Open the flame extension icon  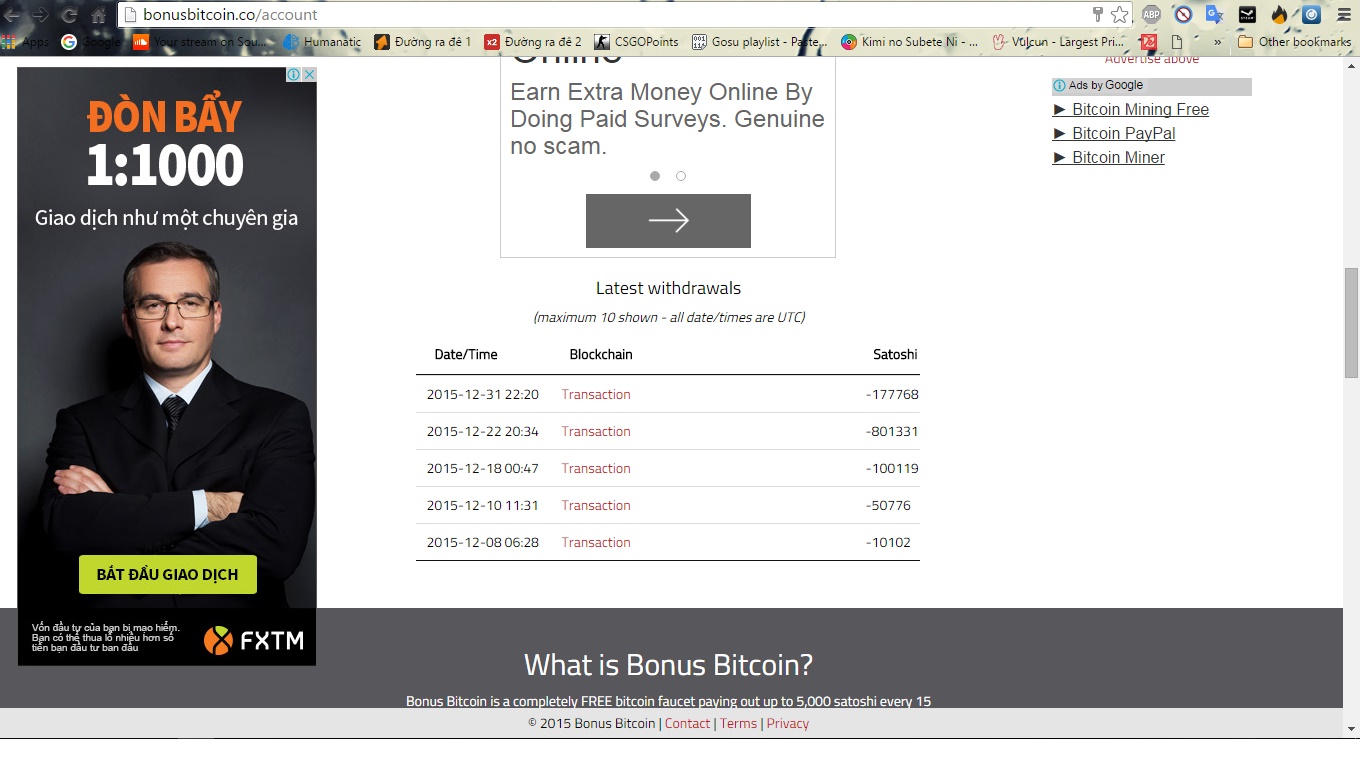pyautogui.click(x=1279, y=15)
